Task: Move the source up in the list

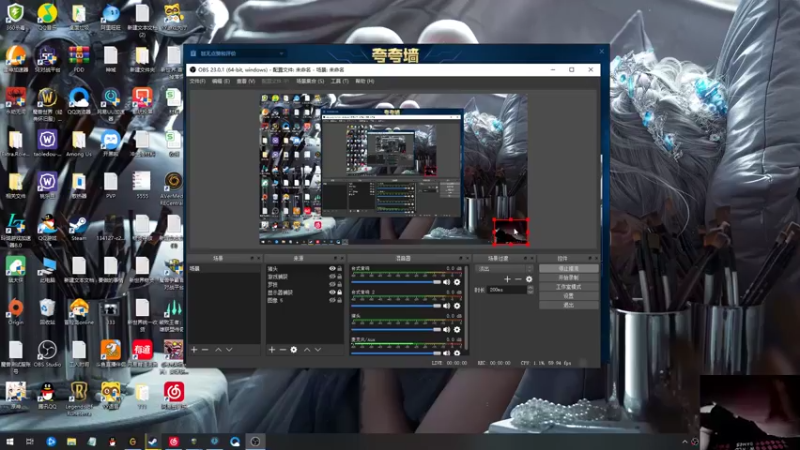Action: 307,349
